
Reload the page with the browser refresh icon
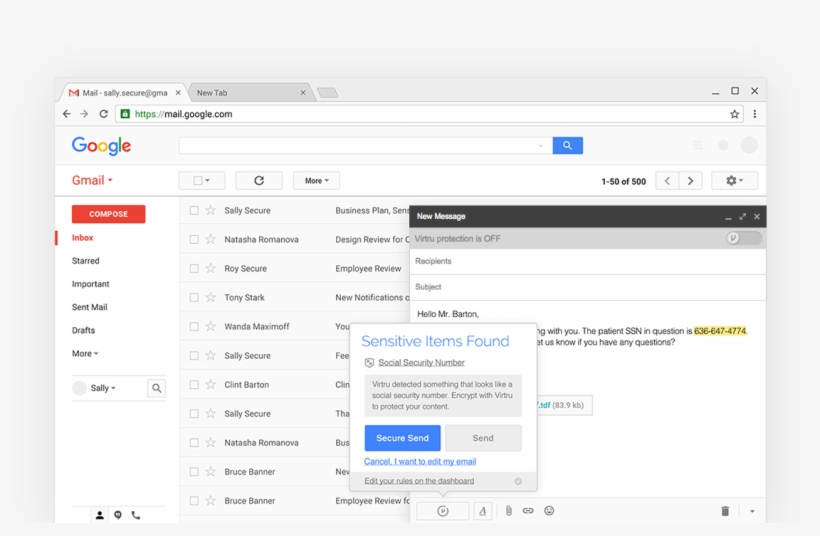point(104,113)
